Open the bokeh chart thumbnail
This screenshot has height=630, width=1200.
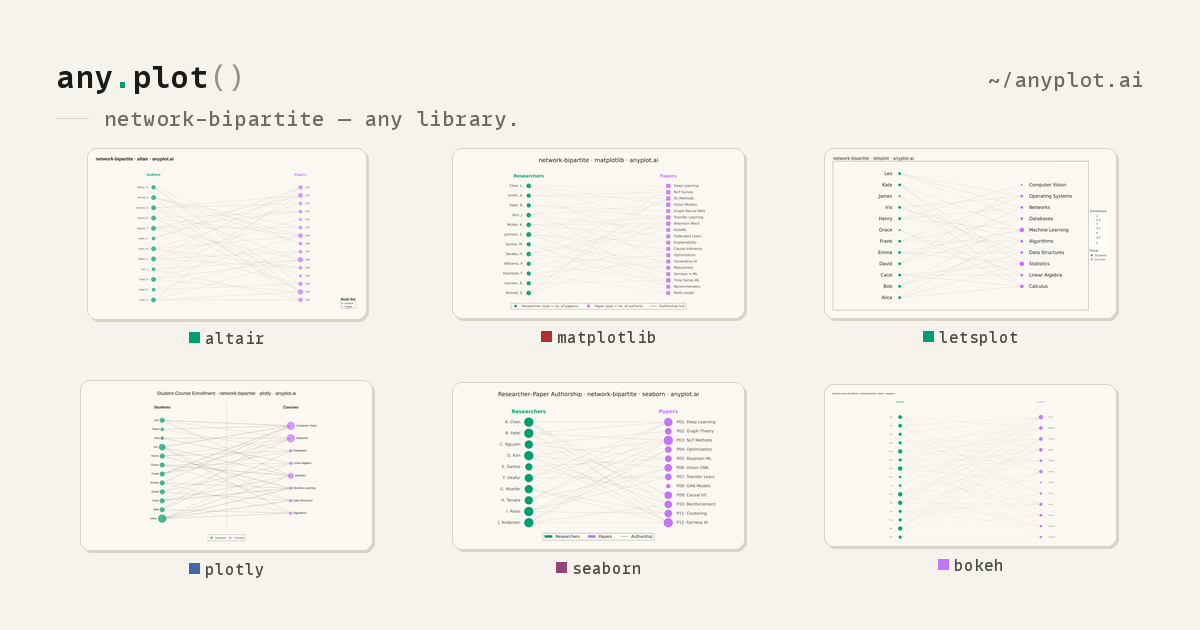[x=970, y=465]
